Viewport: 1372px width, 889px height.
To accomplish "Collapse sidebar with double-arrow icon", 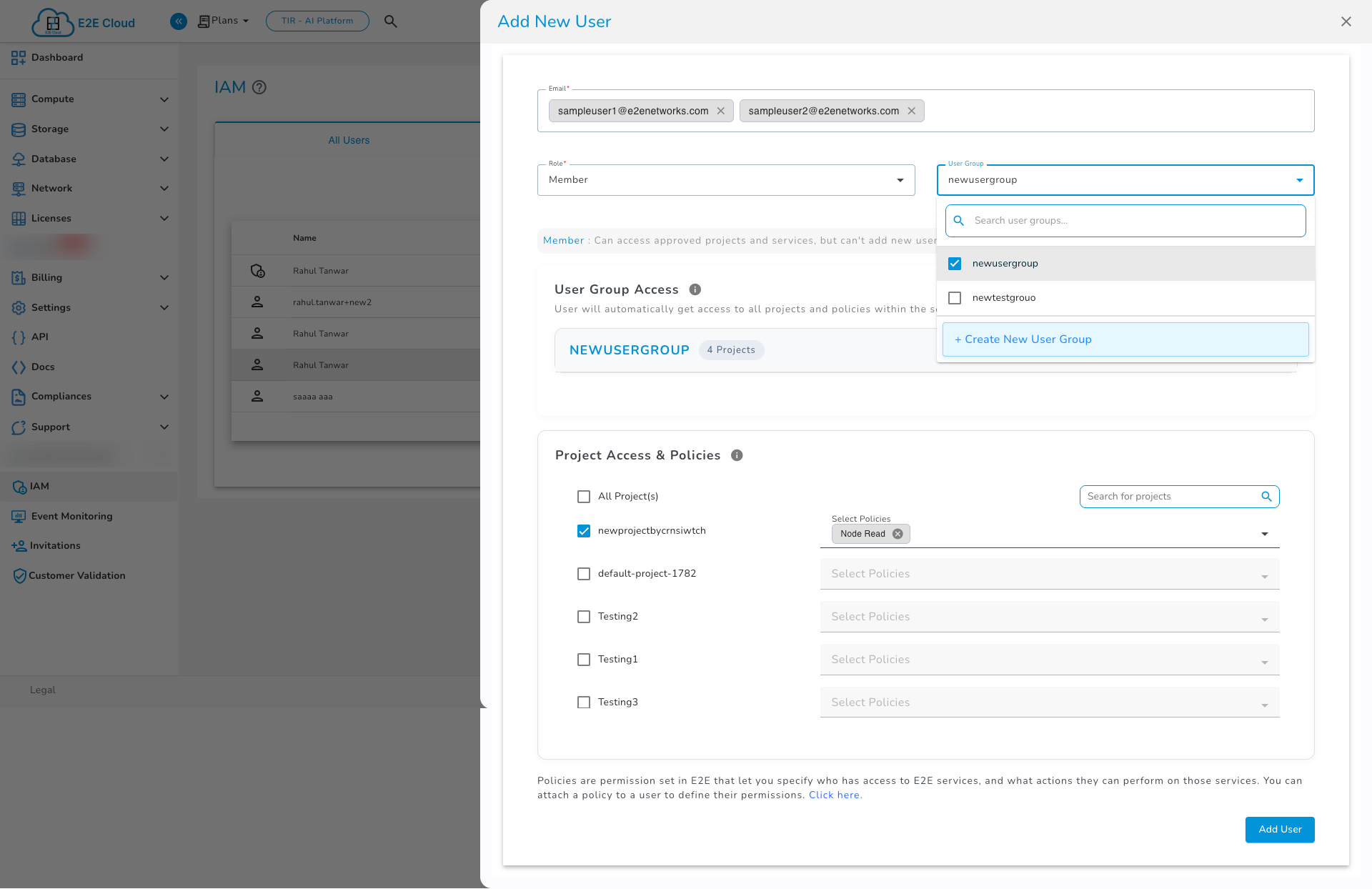I will pos(179,21).
